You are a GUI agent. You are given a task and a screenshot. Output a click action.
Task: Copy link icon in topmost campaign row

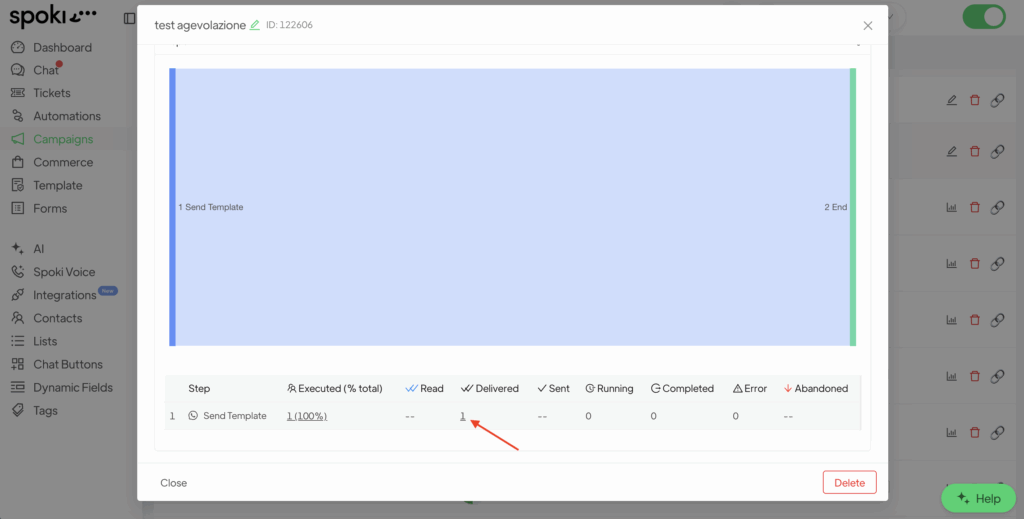pyautogui.click(x=997, y=100)
